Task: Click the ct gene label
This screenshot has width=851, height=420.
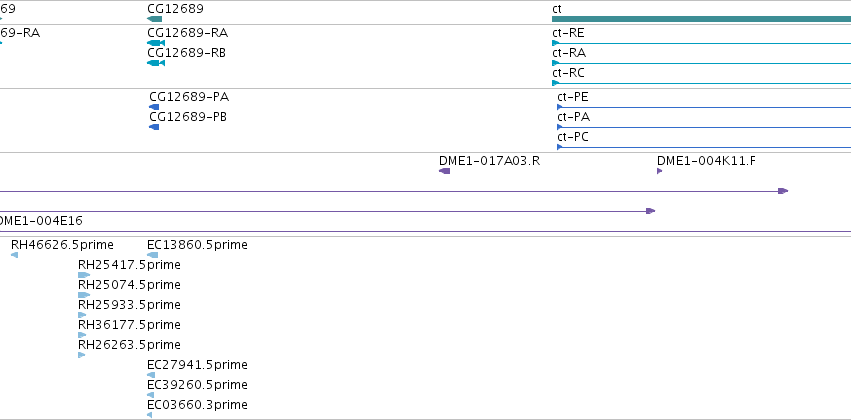Action: point(556,9)
